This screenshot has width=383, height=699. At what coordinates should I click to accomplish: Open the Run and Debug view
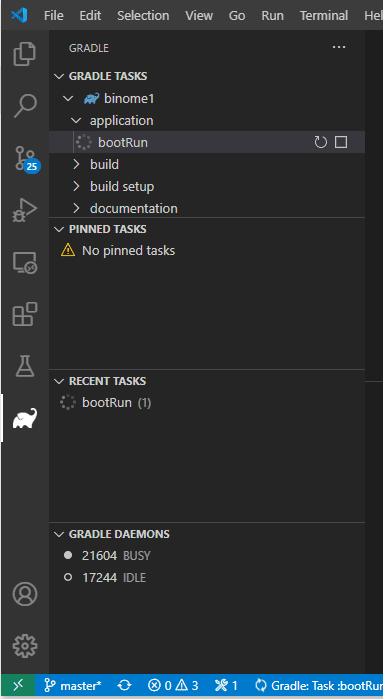[25, 210]
